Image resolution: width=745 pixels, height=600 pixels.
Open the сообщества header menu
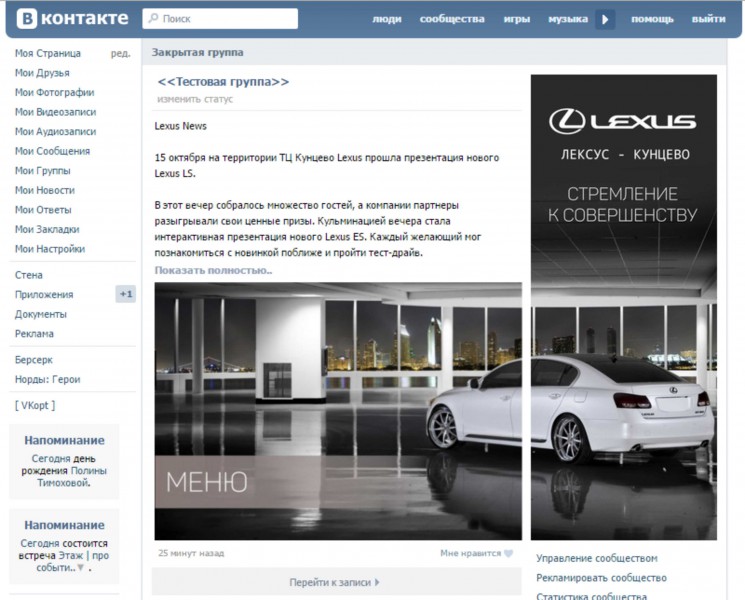[452, 19]
